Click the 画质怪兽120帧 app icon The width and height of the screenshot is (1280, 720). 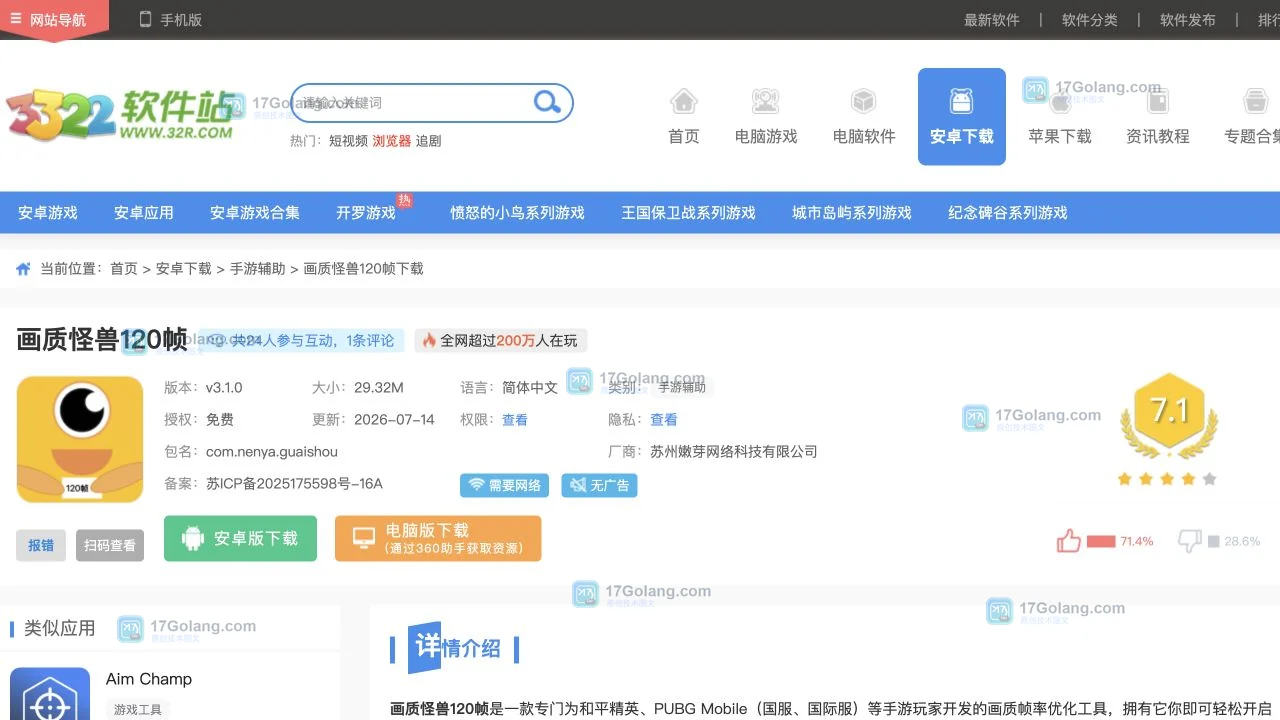(80, 439)
